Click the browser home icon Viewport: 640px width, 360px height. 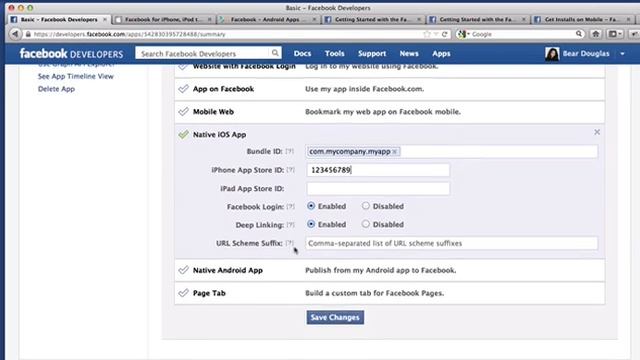596,34
